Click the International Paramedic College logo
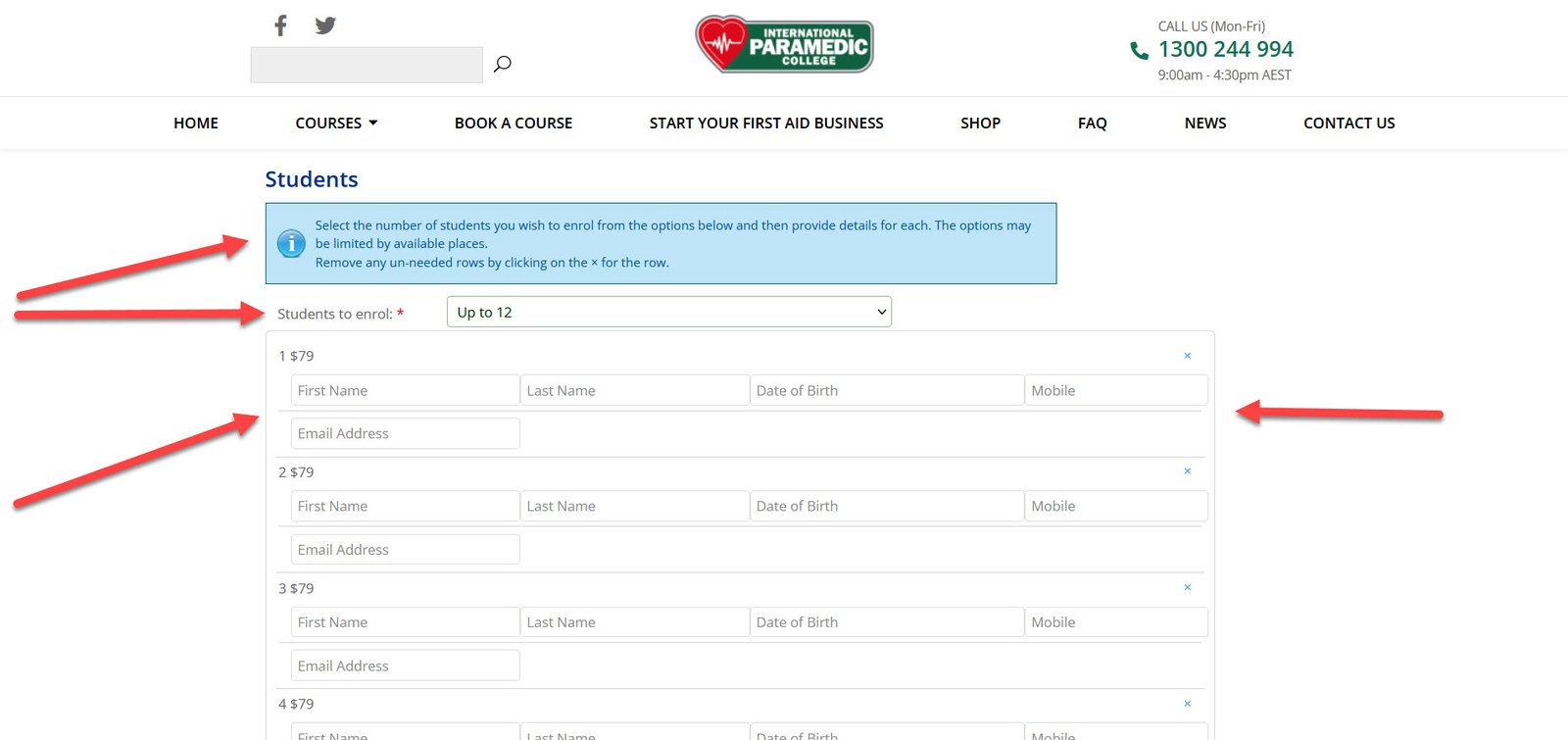This screenshot has height=740, width=1568. (784, 44)
